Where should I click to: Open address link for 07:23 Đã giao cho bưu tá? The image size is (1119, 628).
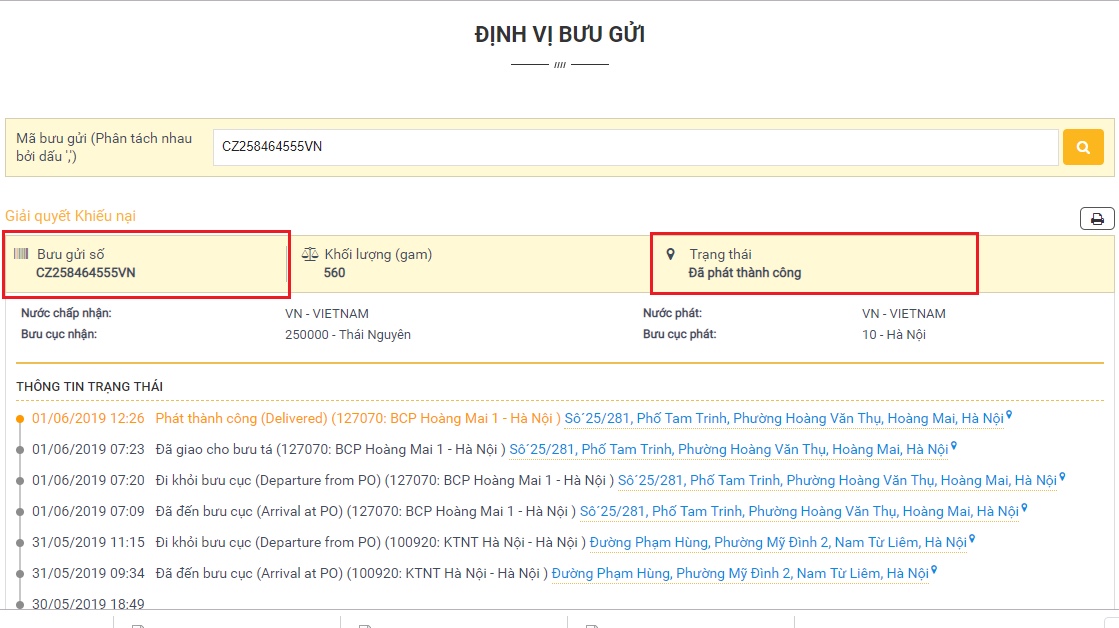pyautogui.click(x=728, y=449)
